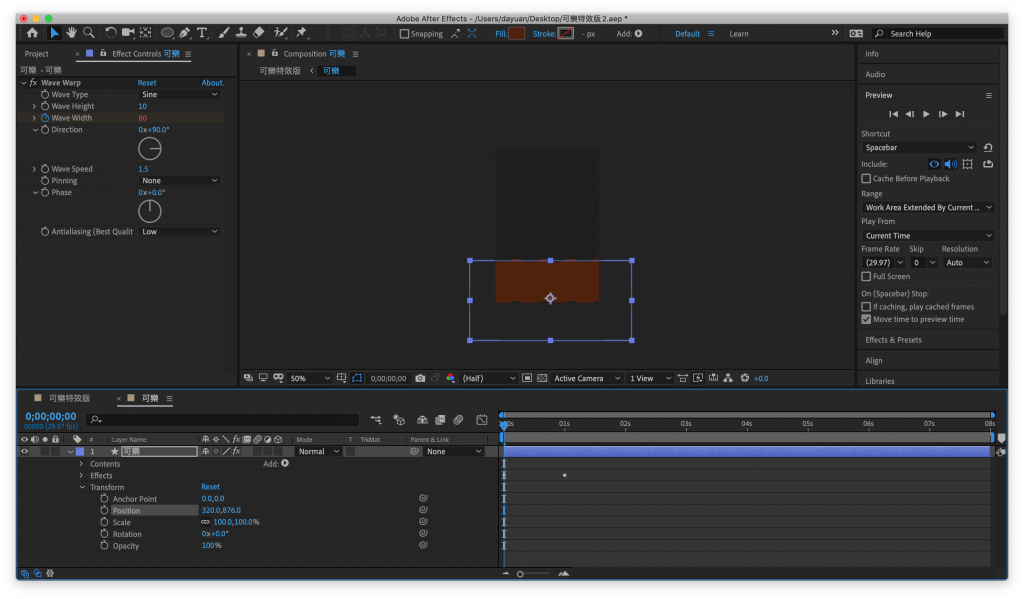The height and width of the screenshot is (599, 1024).
Task: Select the Zoom tool
Action: tap(89, 33)
